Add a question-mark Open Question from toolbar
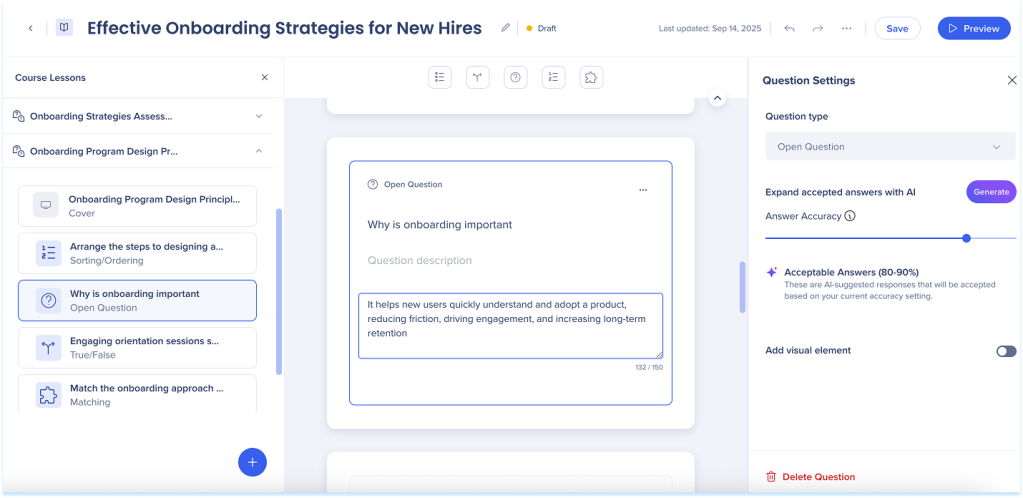Image resolution: width=1023 pixels, height=498 pixels. [515, 77]
